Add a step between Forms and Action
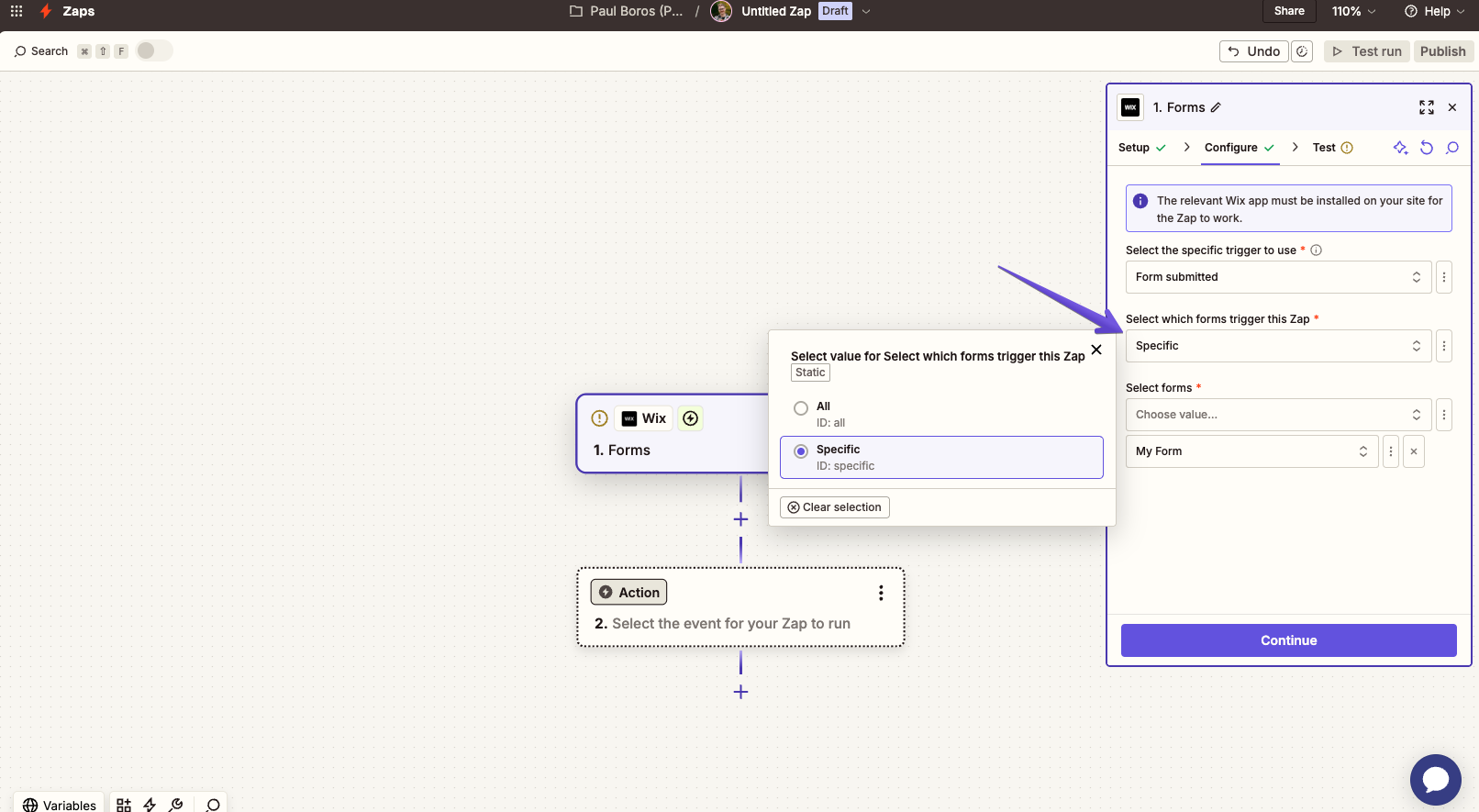Screen dimensions: 1479x812 (x=740, y=519)
